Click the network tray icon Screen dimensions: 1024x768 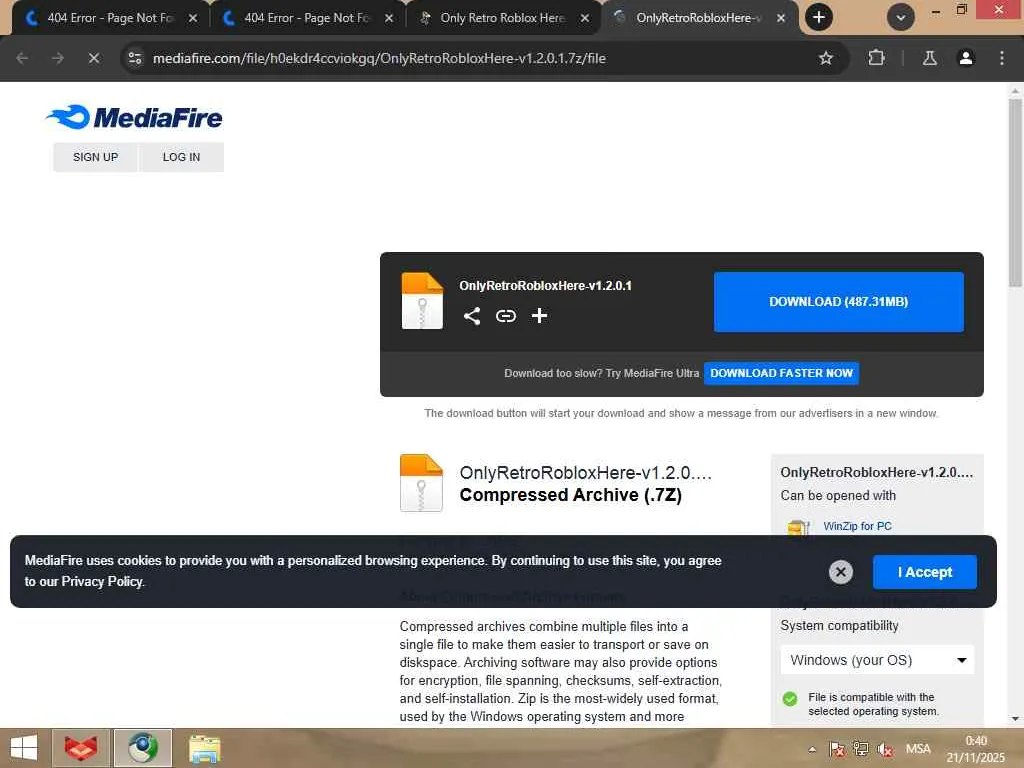(x=861, y=749)
